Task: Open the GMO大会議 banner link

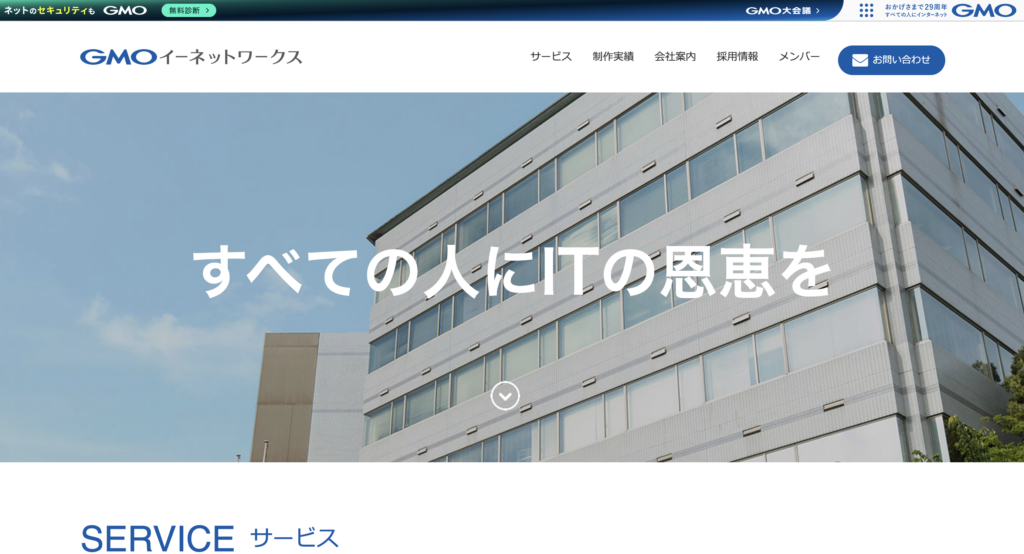Action: click(x=778, y=11)
